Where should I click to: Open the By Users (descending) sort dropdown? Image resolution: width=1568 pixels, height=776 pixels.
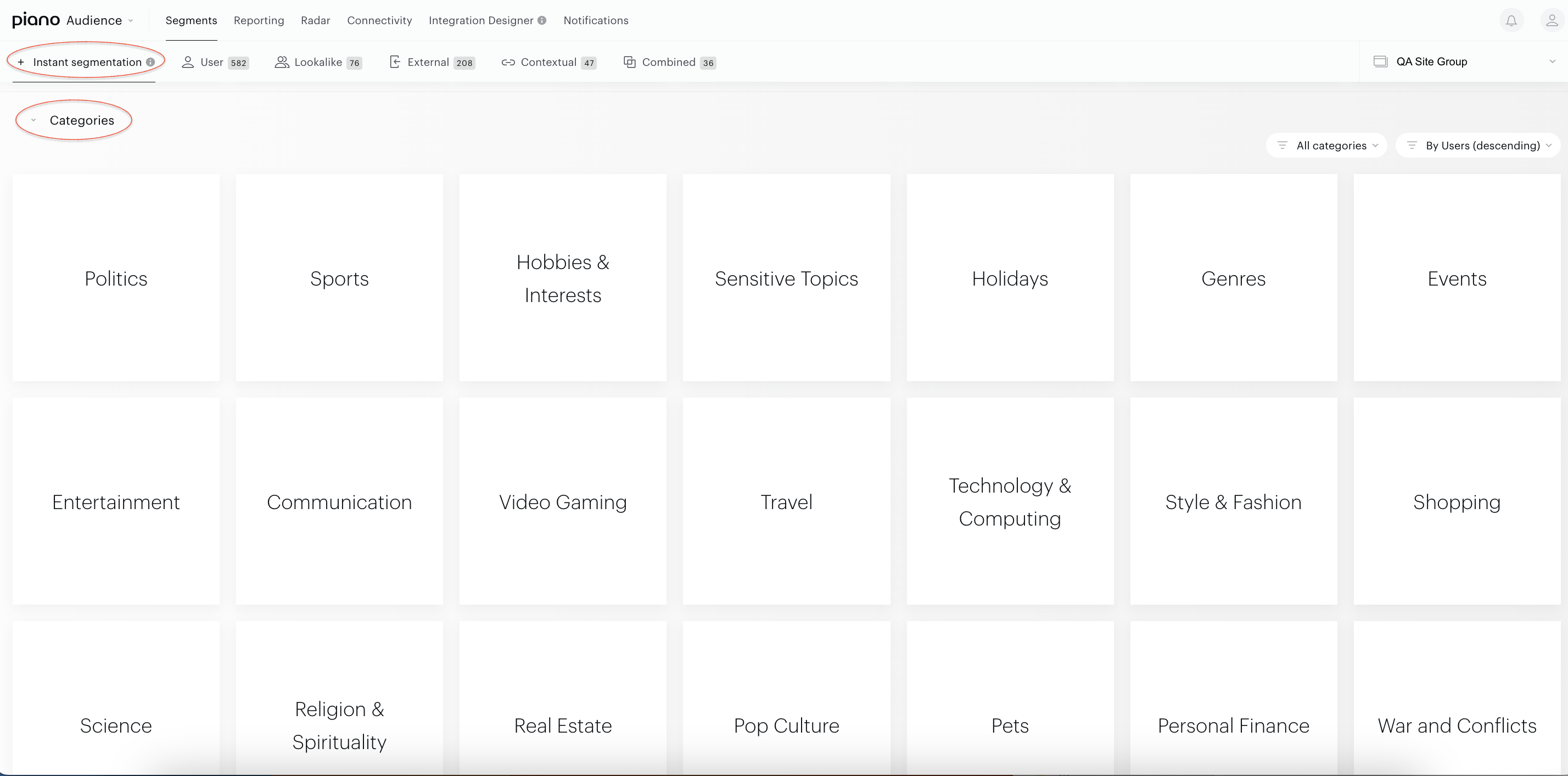tap(1478, 145)
